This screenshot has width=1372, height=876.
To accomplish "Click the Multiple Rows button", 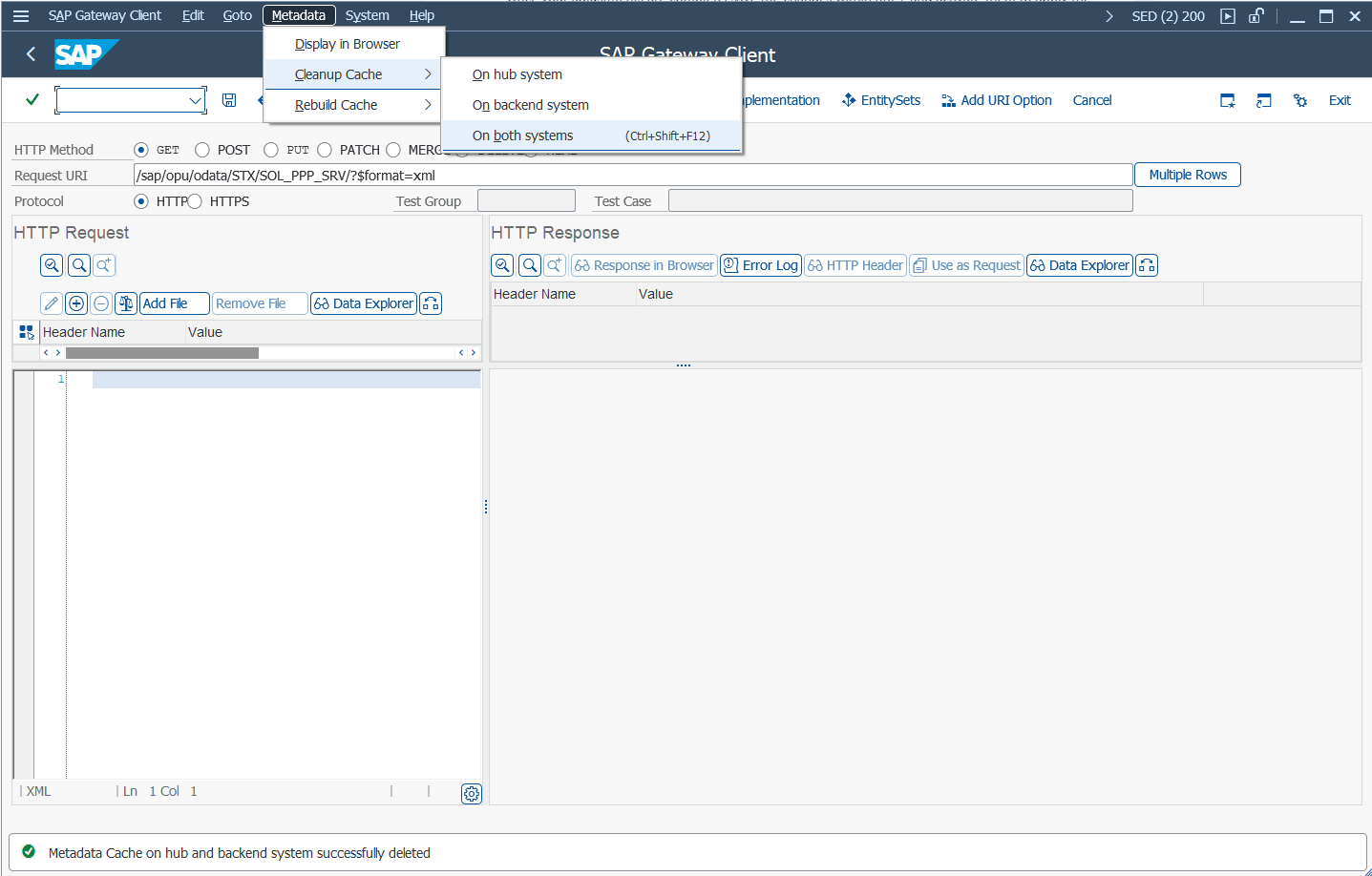I will [x=1188, y=175].
